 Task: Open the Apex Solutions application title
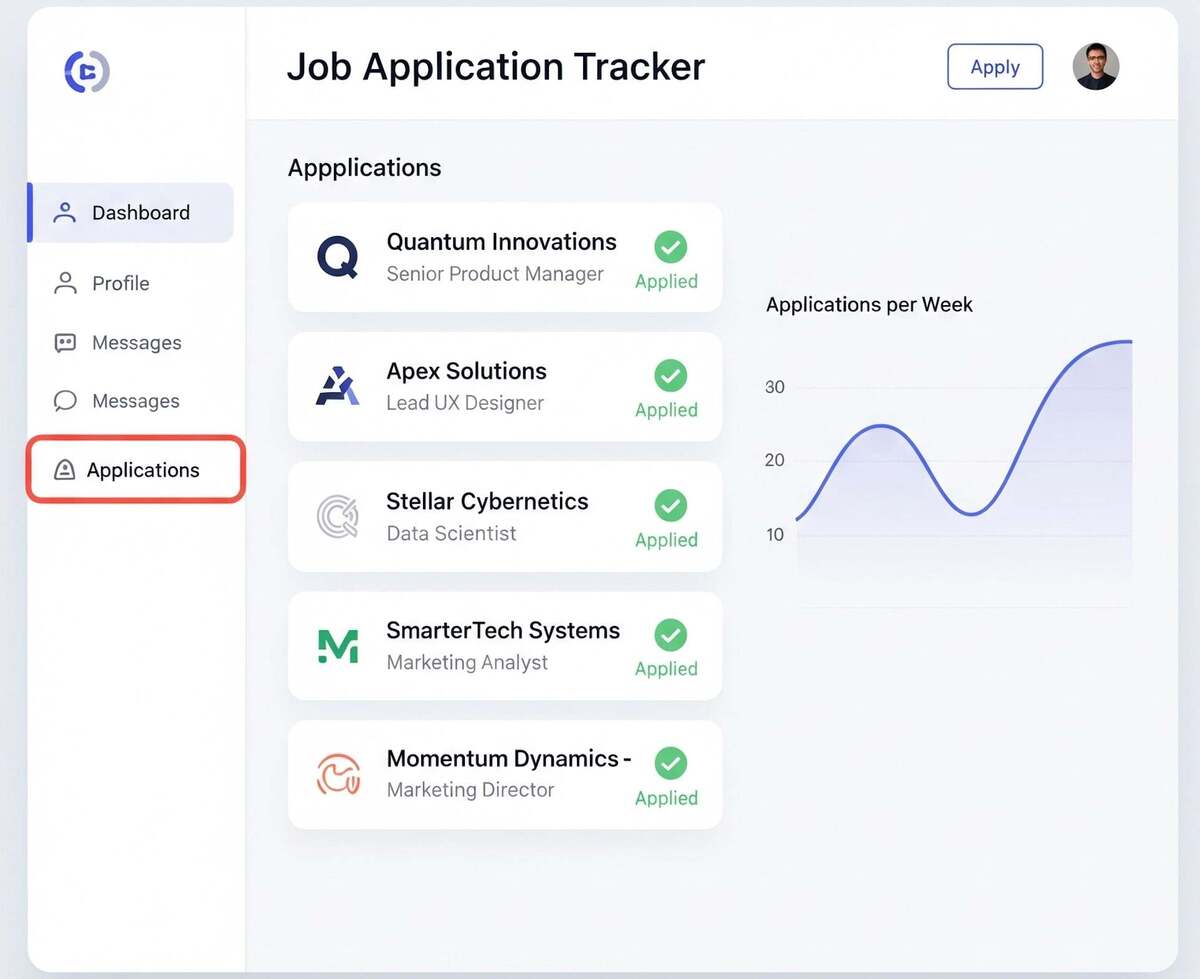[466, 371]
